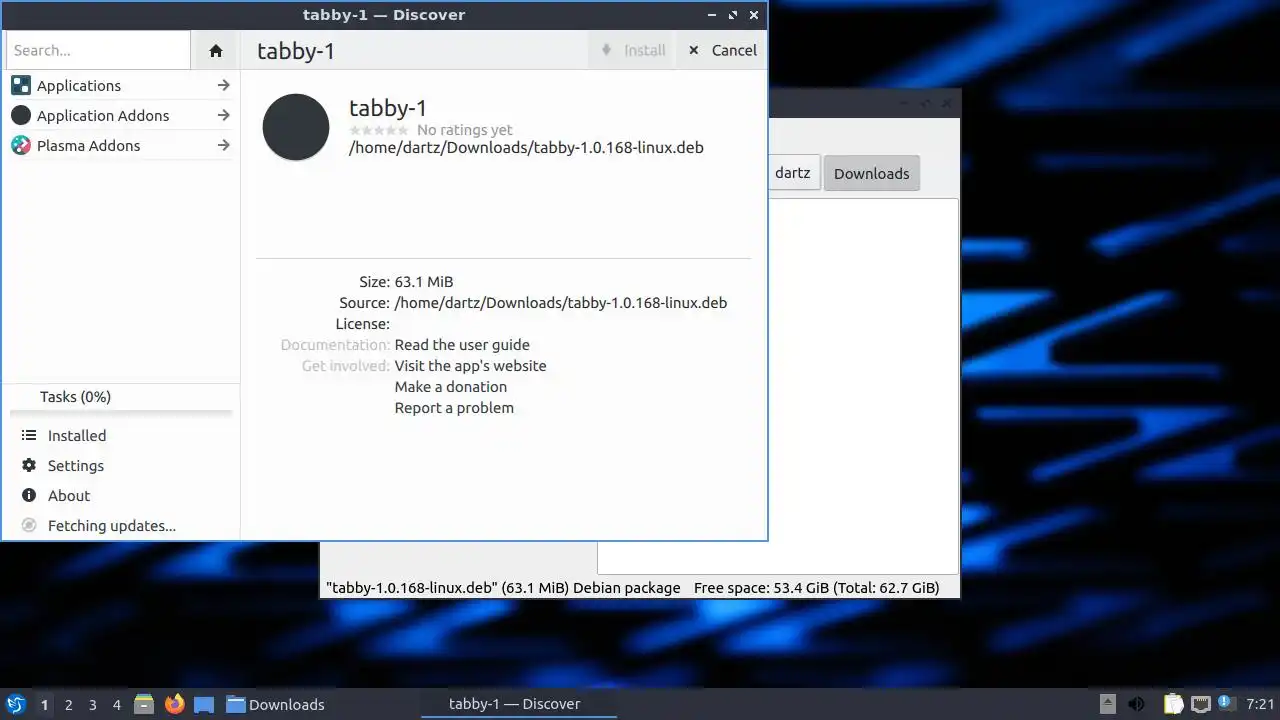Open the update notifier tray icon

(1225, 703)
